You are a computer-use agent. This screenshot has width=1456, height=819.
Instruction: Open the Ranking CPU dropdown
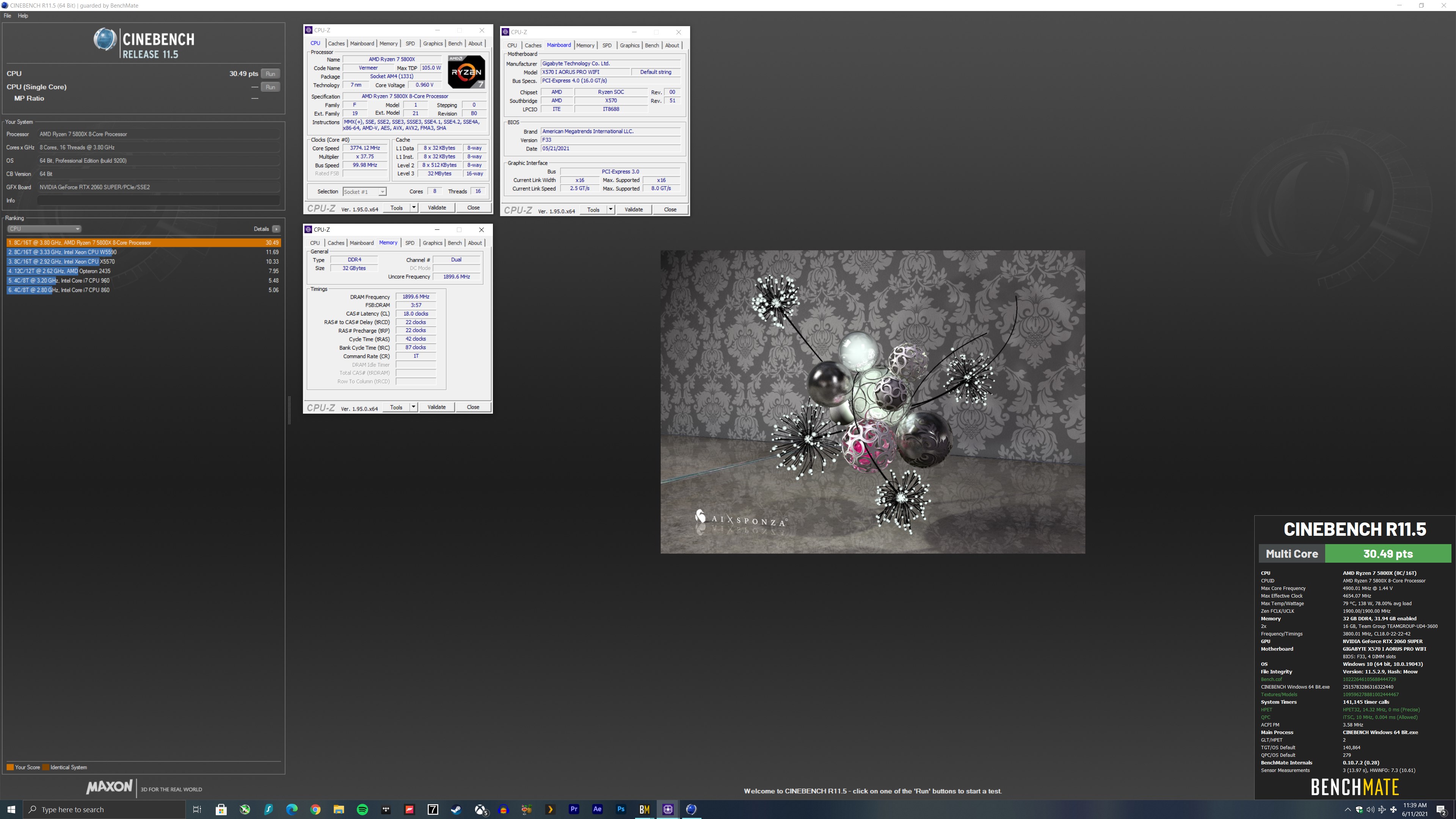tap(44, 229)
